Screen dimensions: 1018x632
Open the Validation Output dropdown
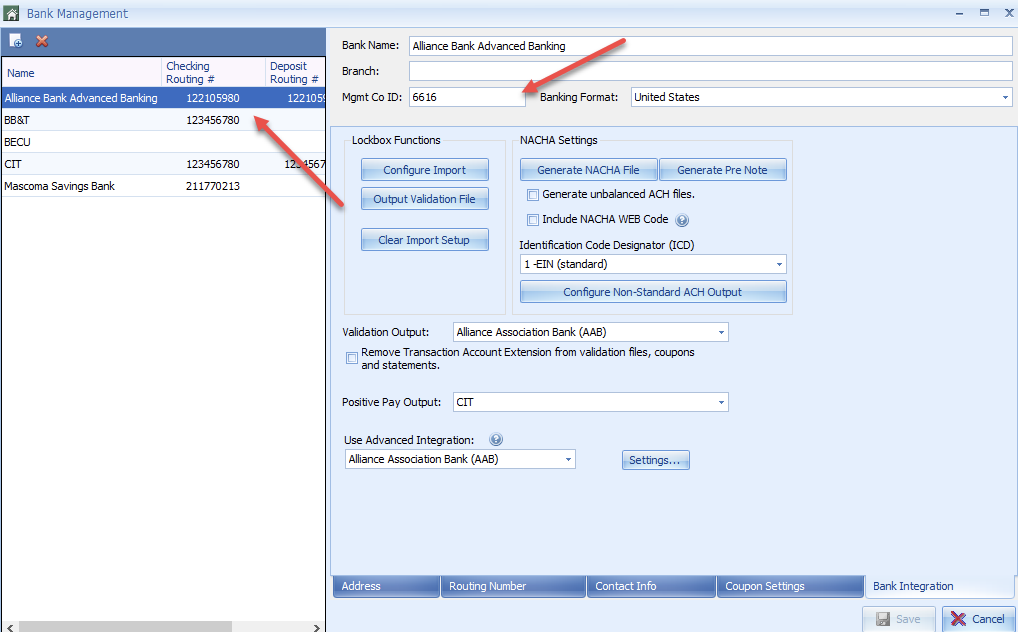(x=721, y=333)
